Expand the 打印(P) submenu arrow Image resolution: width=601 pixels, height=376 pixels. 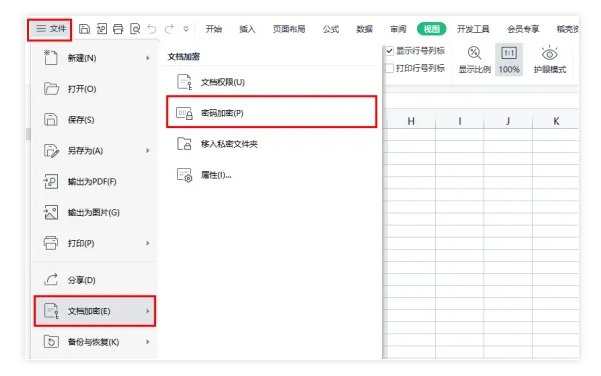(148, 243)
